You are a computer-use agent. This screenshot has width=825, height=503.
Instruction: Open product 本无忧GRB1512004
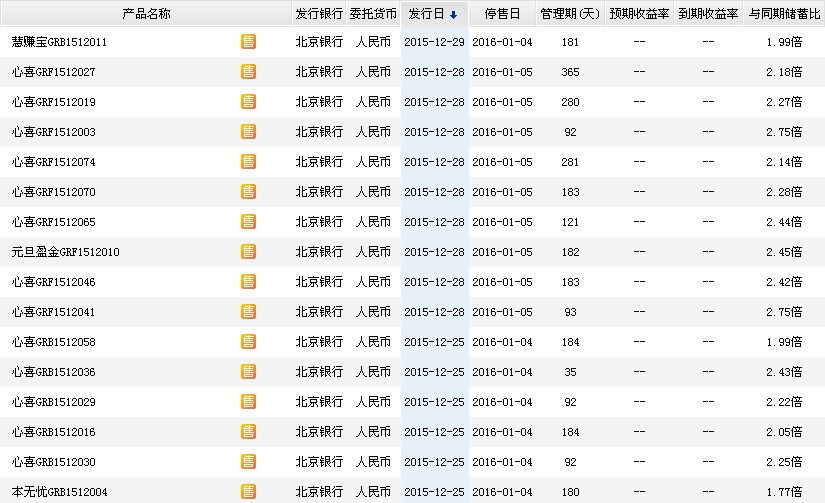[x=59, y=492]
